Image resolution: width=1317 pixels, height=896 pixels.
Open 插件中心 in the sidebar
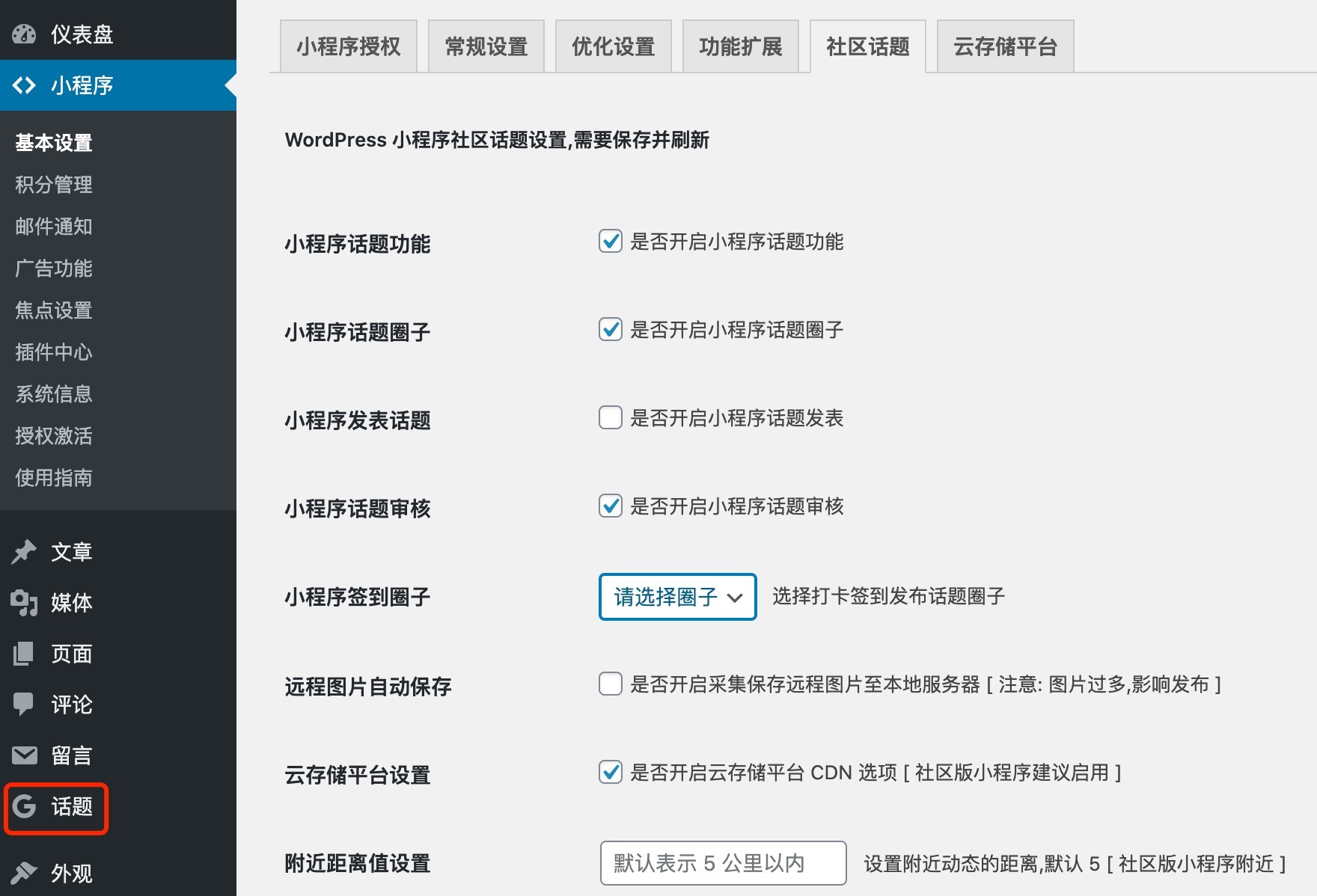click(x=54, y=352)
